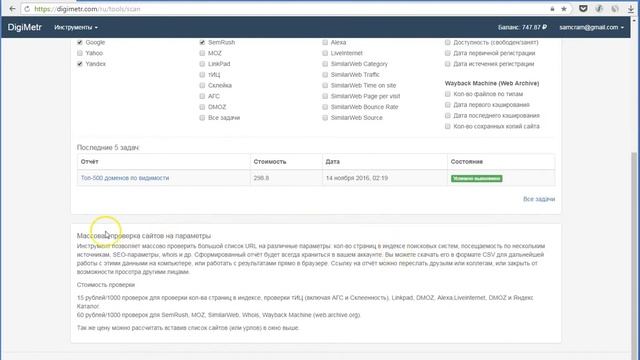Click the green status badge in the Состояние column

coord(476,178)
